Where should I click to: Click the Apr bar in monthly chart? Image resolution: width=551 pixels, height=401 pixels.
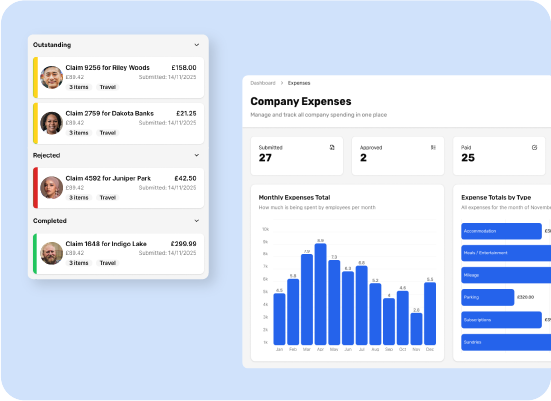tap(320, 294)
